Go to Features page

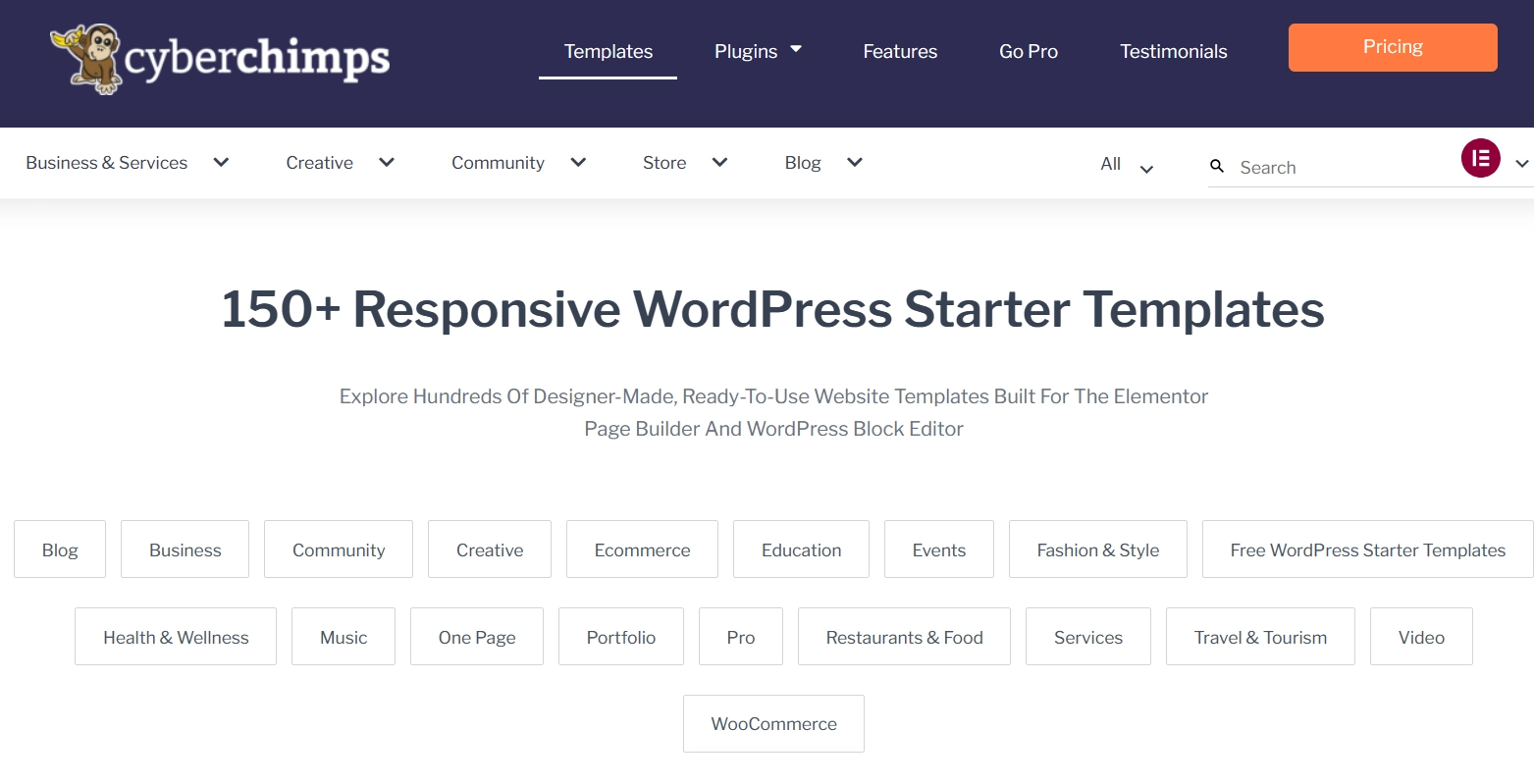click(900, 51)
